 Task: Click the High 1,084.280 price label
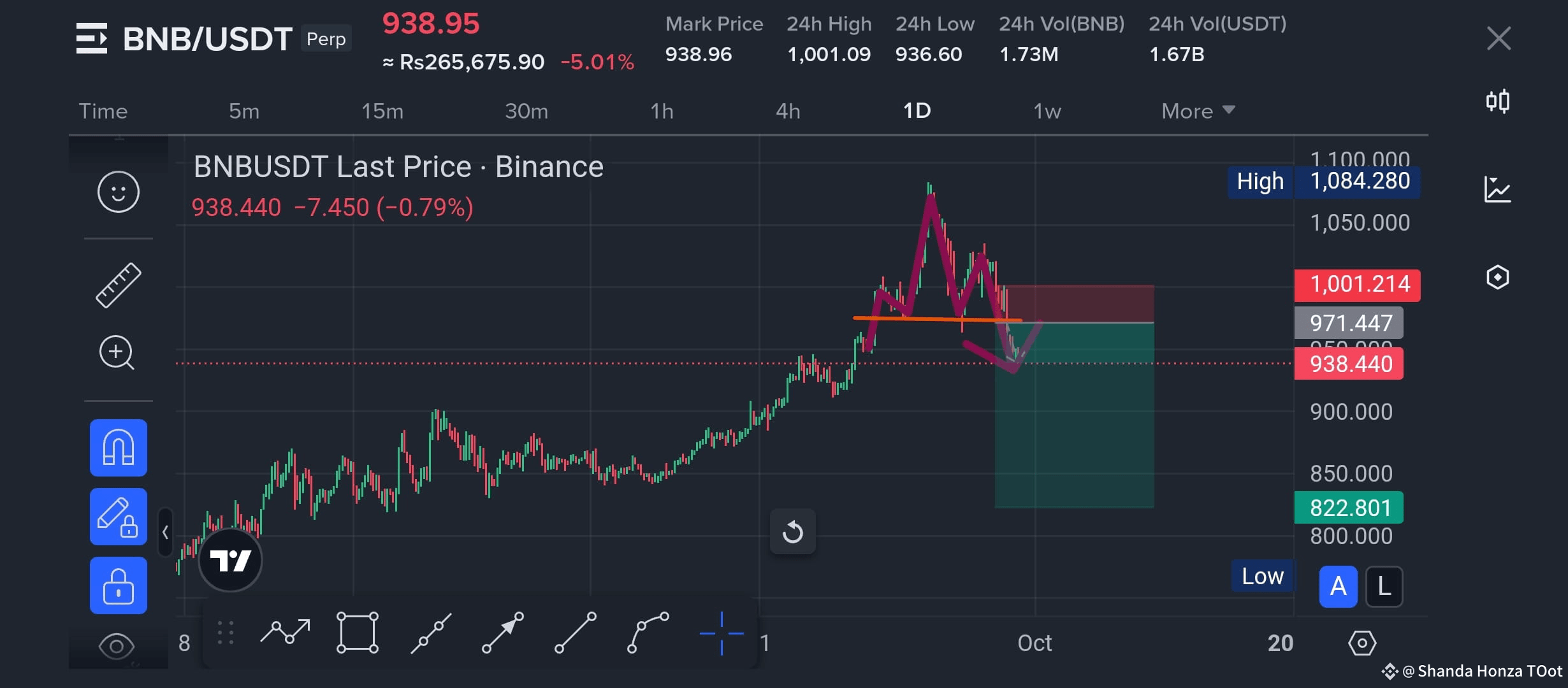coord(1324,182)
